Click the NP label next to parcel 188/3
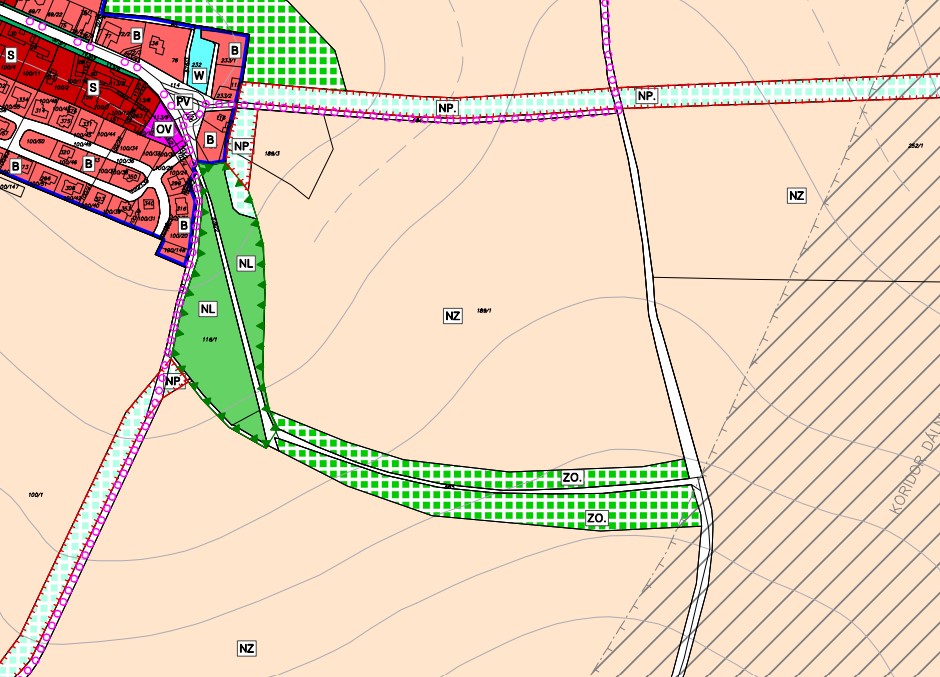 241,146
